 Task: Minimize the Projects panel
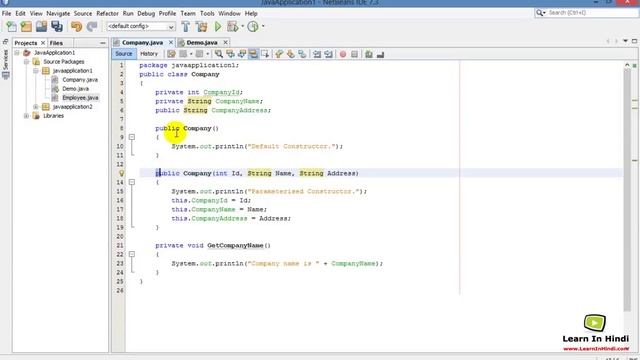(x=103, y=43)
